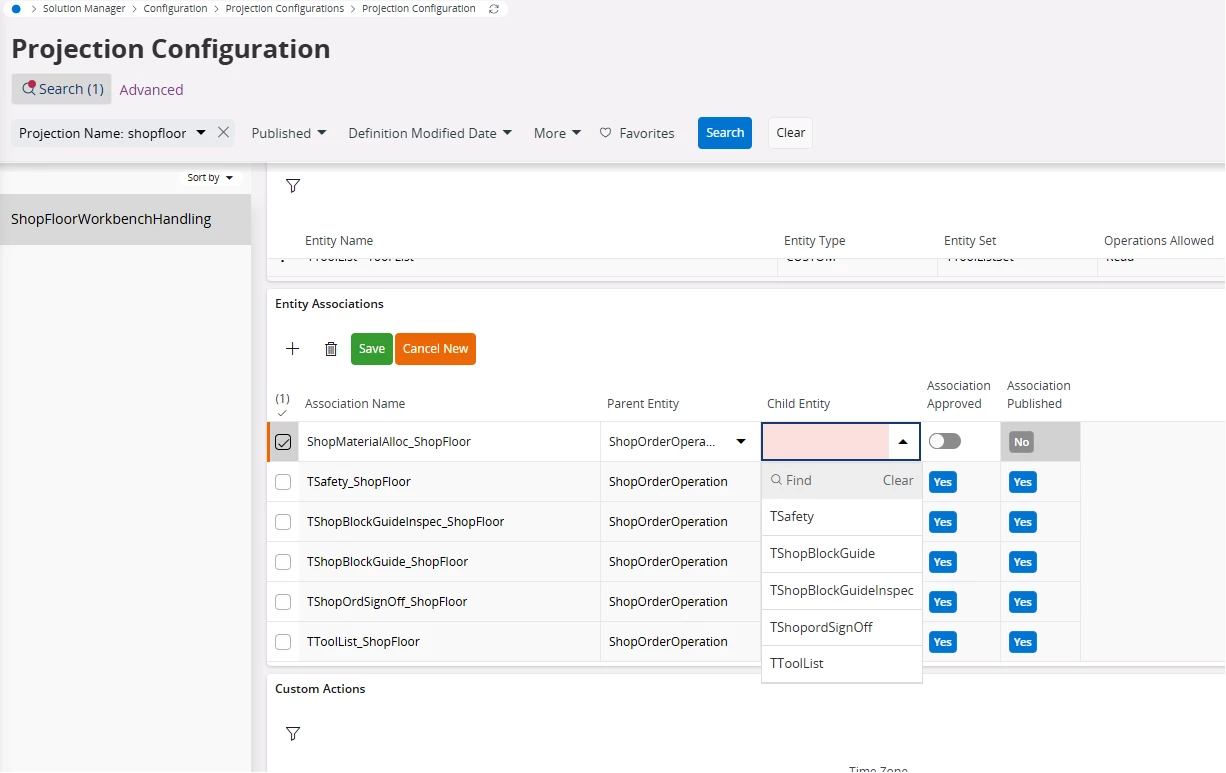Viewport: 1226px width, 773px height.
Task: Click TSafety_ShopFloor association name cell
Action: (x=449, y=481)
